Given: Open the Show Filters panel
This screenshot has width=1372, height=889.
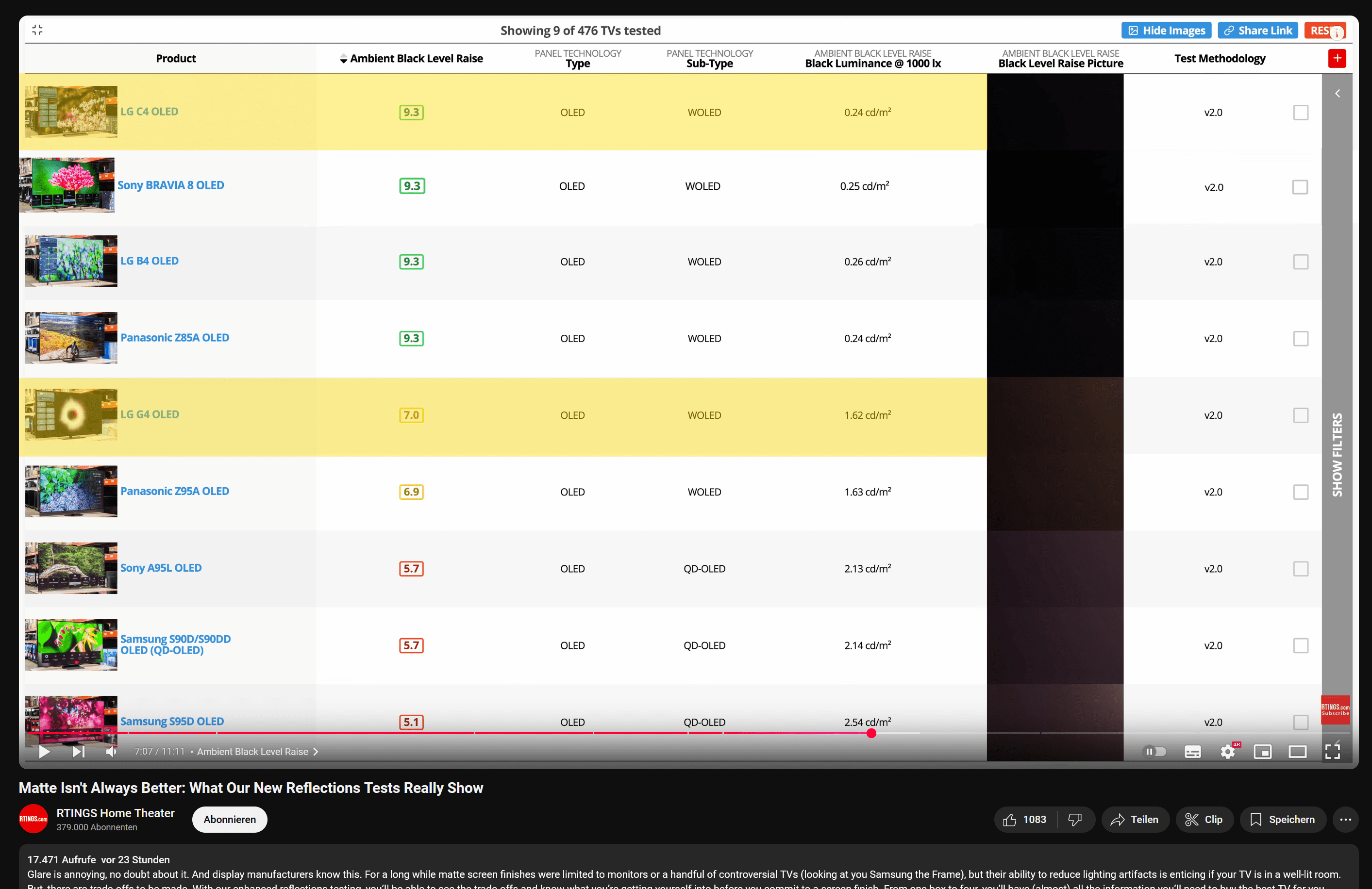Looking at the screenshot, I should (x=1337, y=454).
